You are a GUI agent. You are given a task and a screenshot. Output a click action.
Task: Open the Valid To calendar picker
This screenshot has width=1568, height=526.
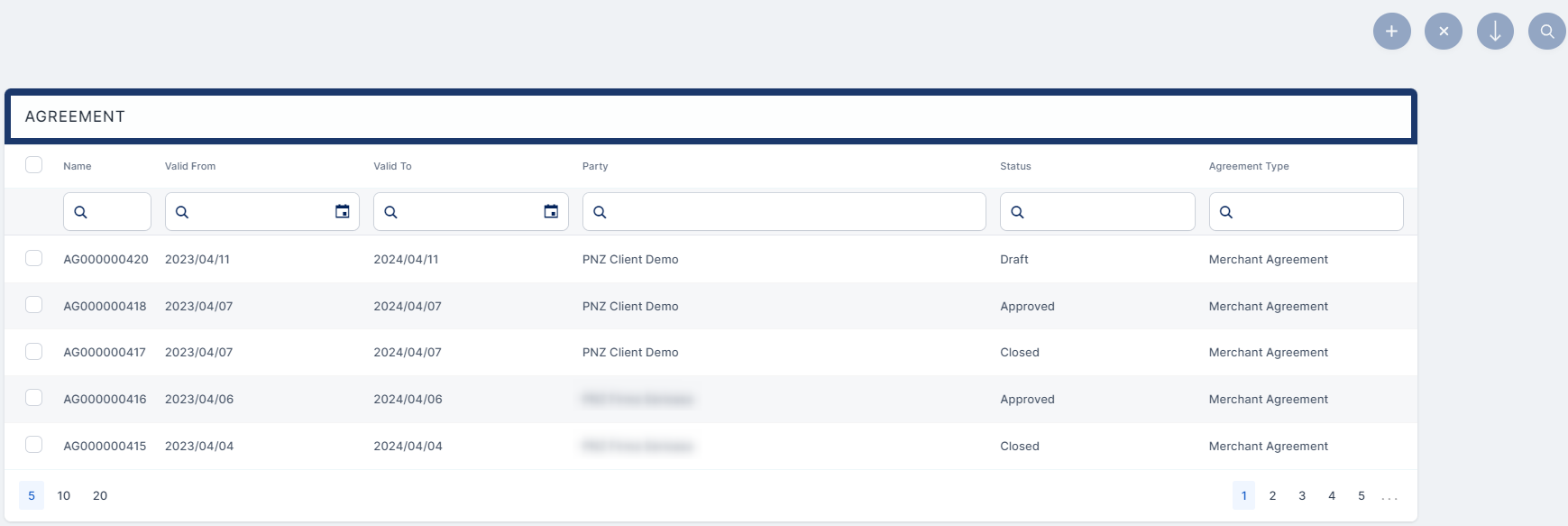(x=551, y=211)
